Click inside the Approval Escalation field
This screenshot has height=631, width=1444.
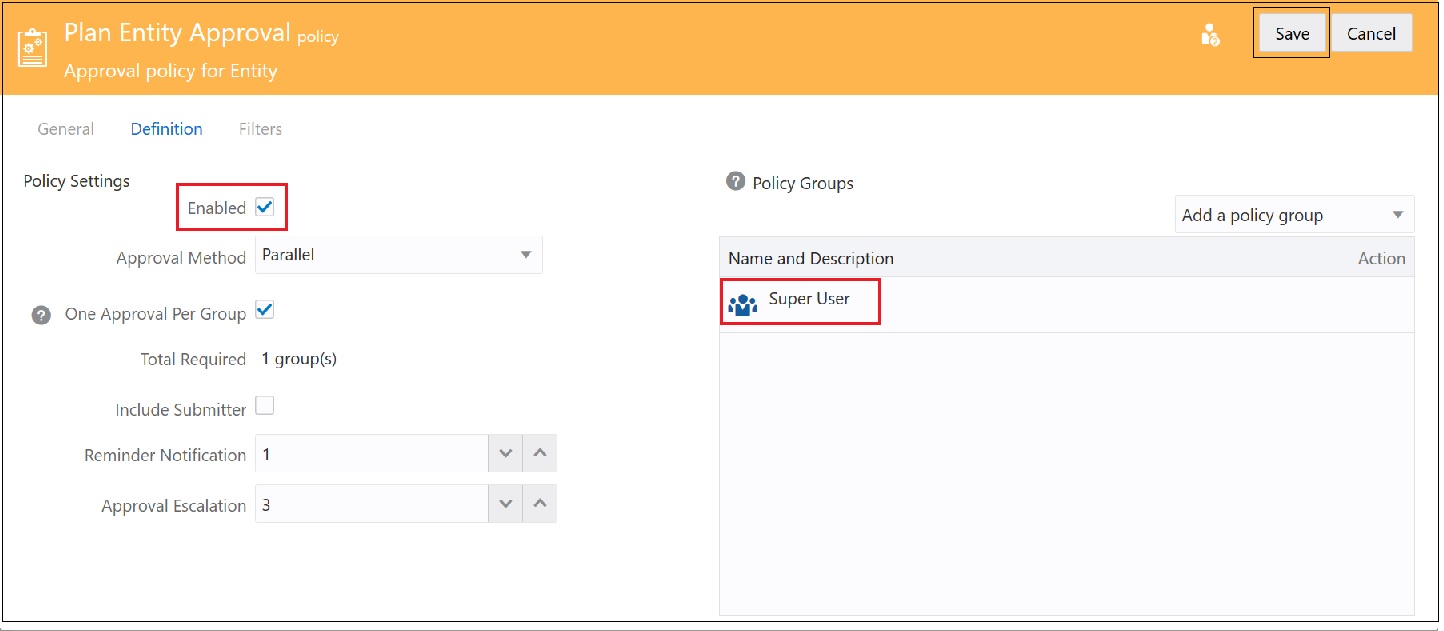(370, 503)
